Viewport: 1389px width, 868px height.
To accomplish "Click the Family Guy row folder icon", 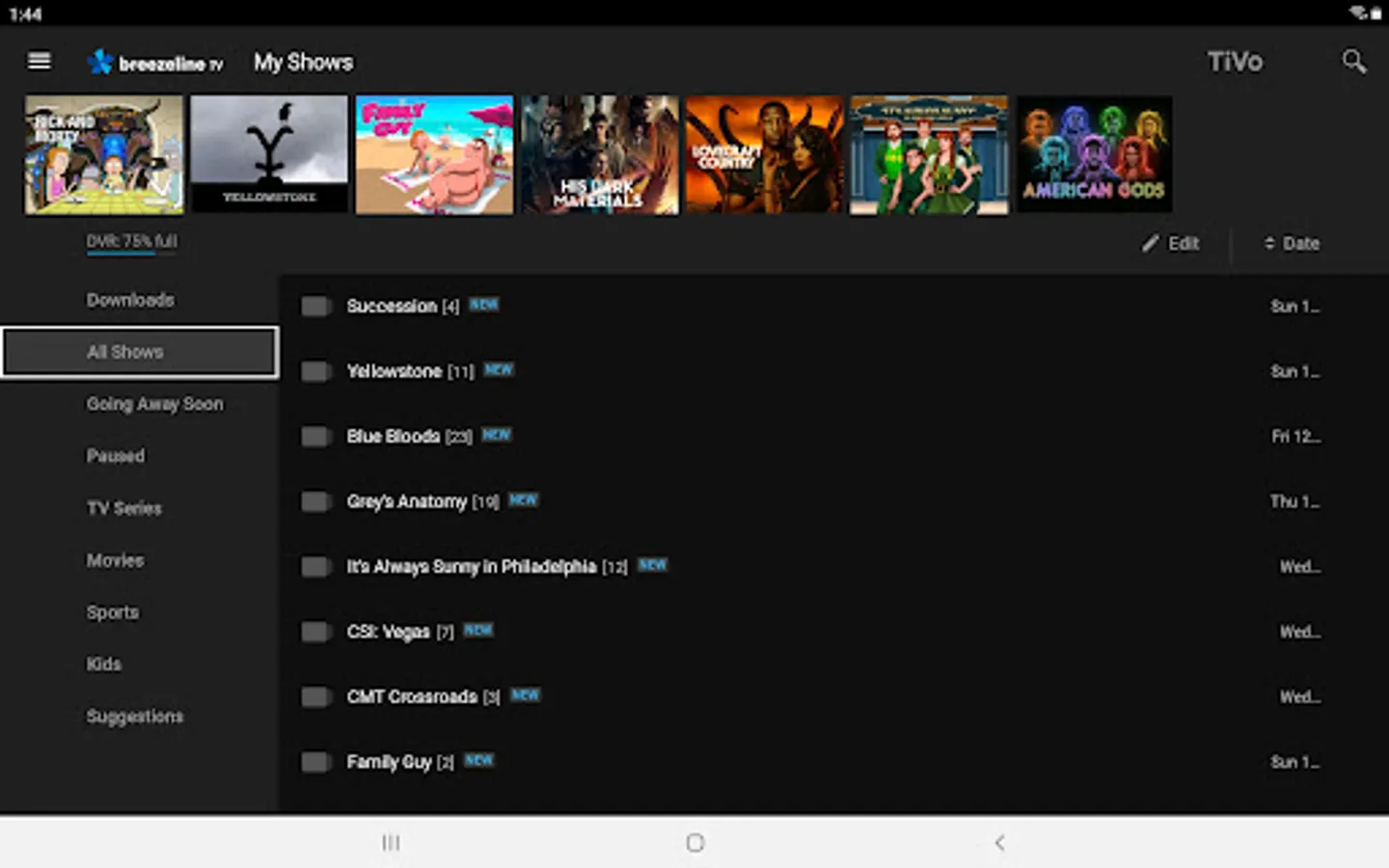I will pos(315,762).
